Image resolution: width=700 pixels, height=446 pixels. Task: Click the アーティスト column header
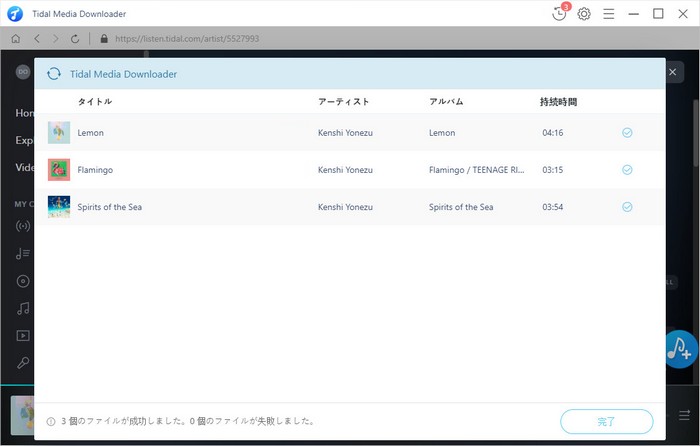click(344, 101)
